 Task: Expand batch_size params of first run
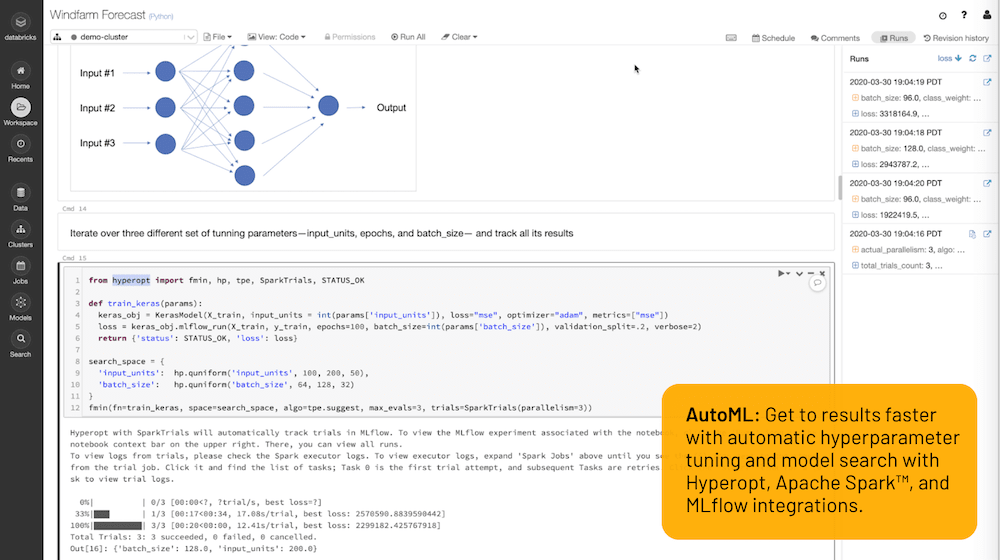(x=855, y=97)
